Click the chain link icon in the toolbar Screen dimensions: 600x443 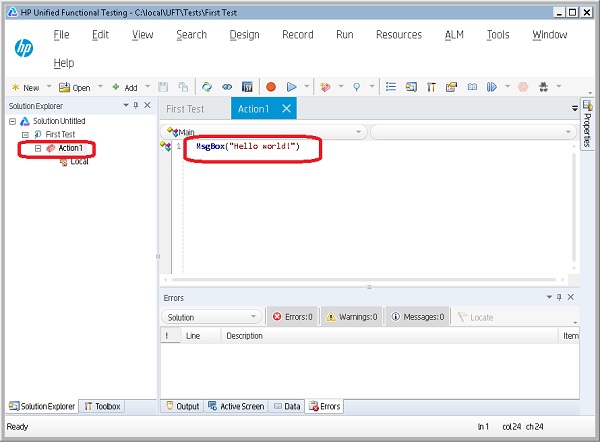(227, 87)
